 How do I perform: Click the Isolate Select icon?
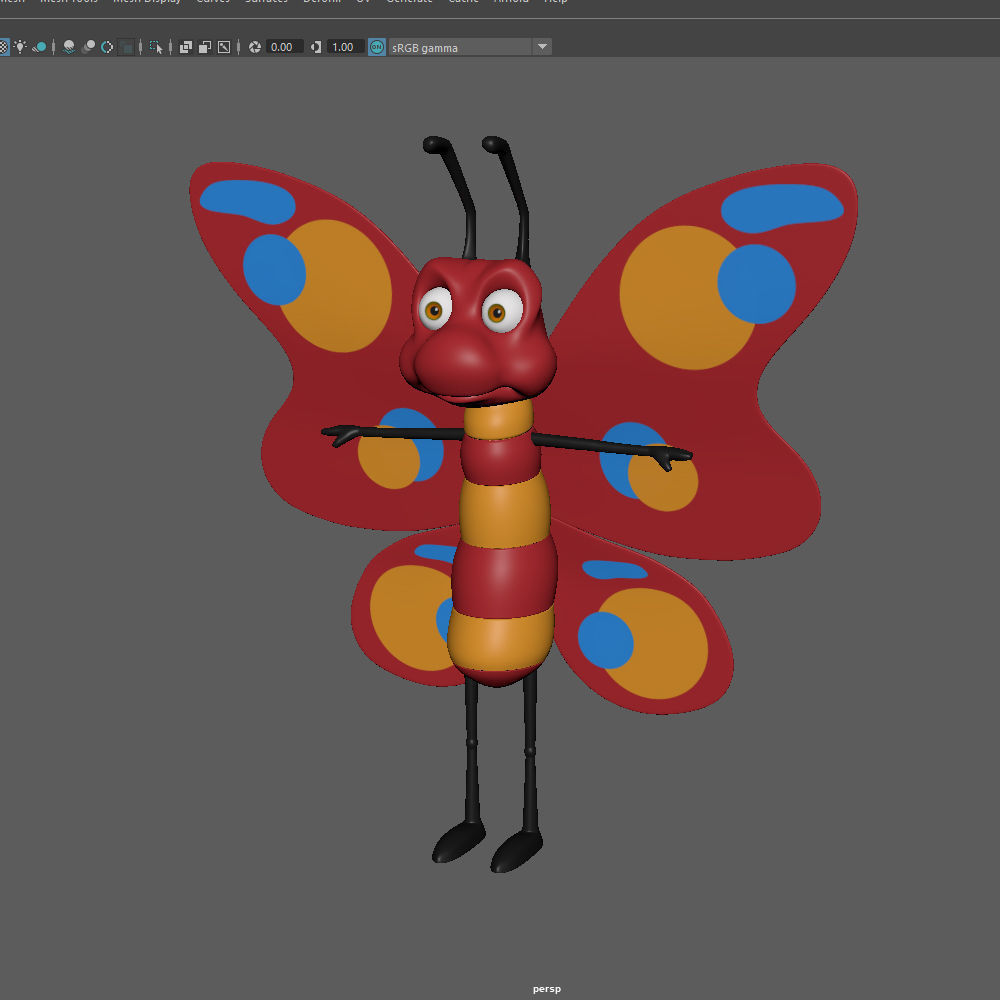click(x=156, y=47)
